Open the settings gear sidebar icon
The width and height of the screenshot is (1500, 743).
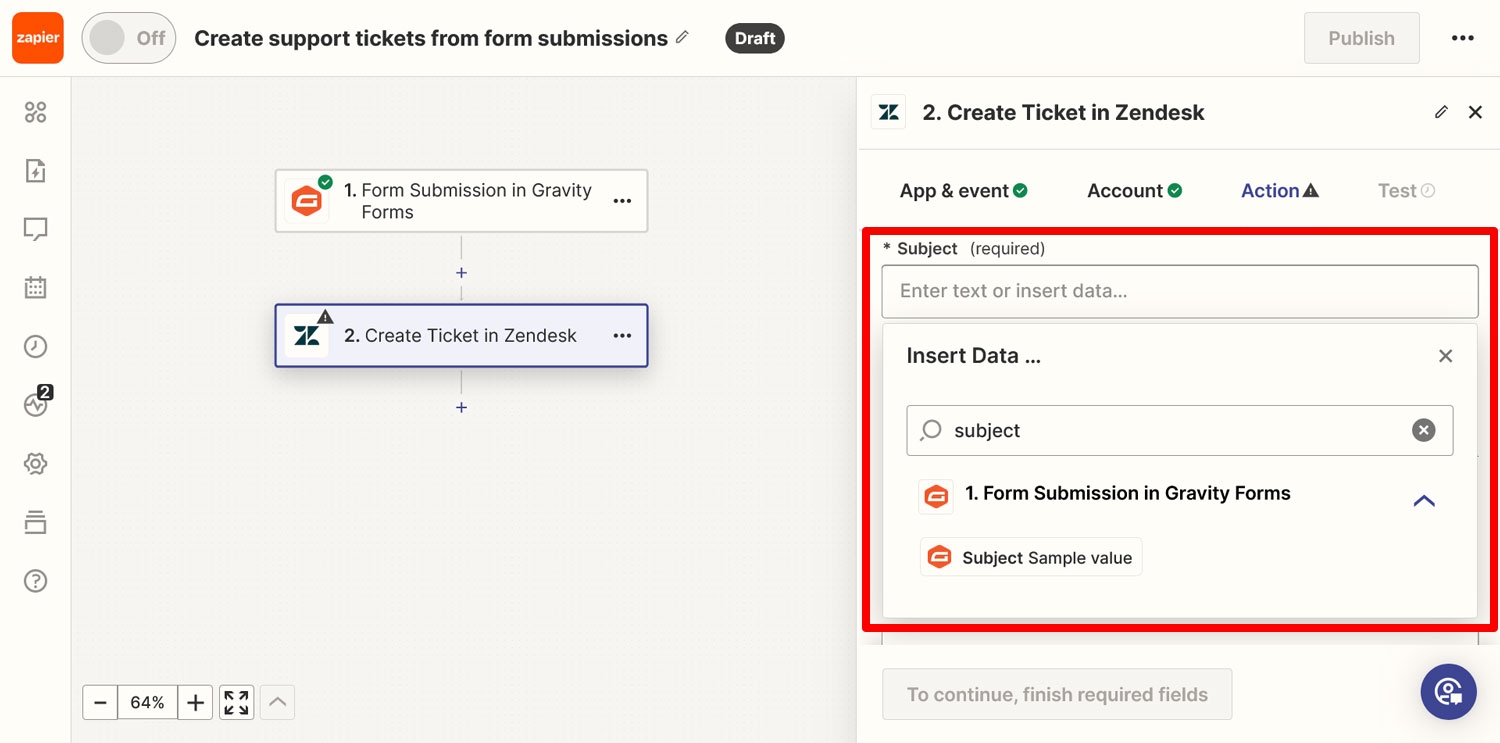click(x=35, y=464)
